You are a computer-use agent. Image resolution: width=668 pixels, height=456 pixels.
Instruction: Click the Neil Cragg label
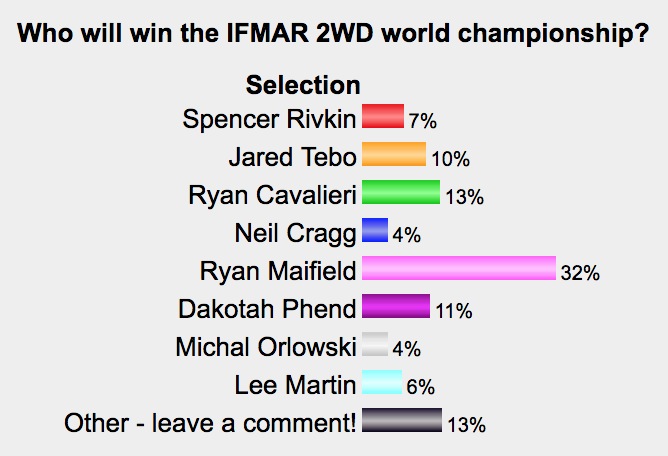(295, 234)
